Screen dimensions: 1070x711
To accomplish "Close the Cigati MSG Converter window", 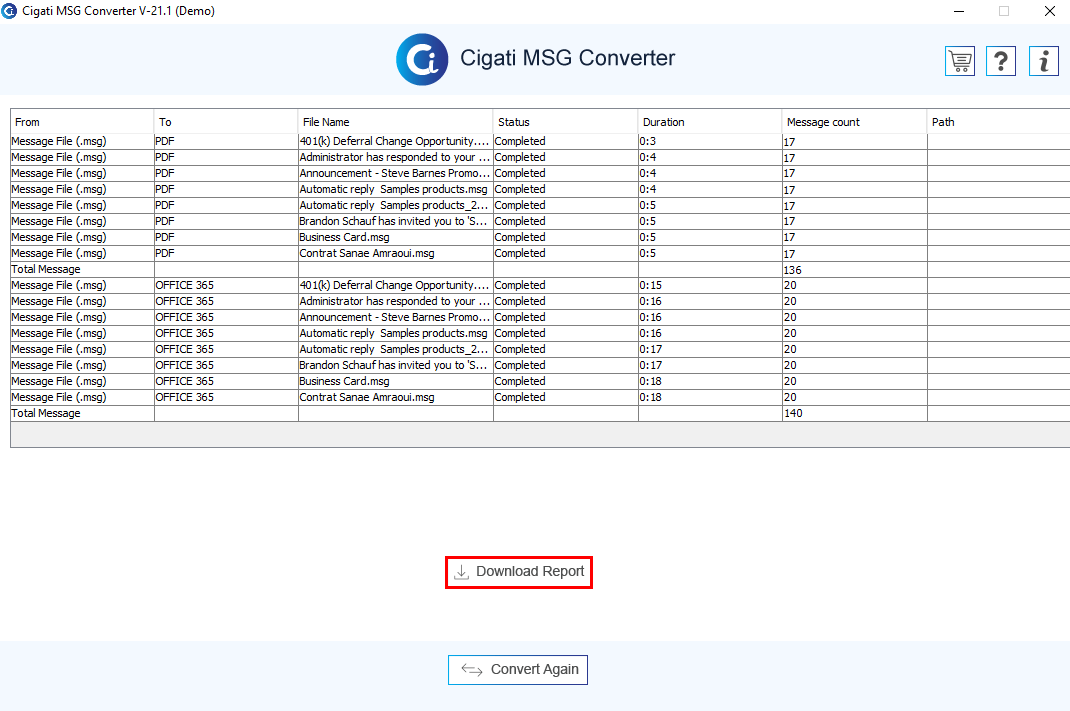I will coord(1050,11).
